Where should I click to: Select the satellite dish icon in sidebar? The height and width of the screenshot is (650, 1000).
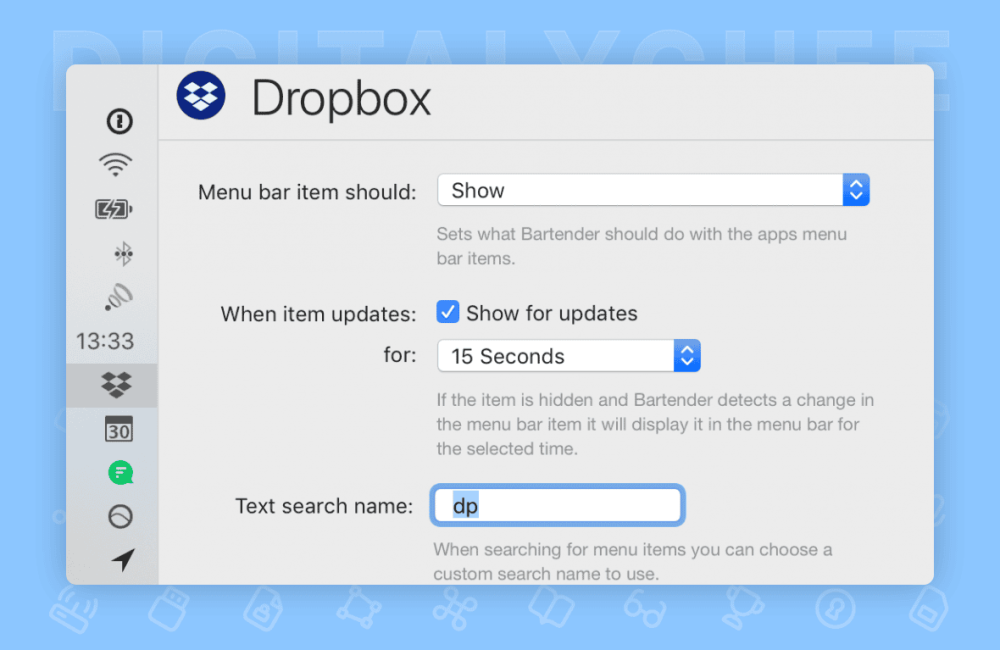click(119, 297)
